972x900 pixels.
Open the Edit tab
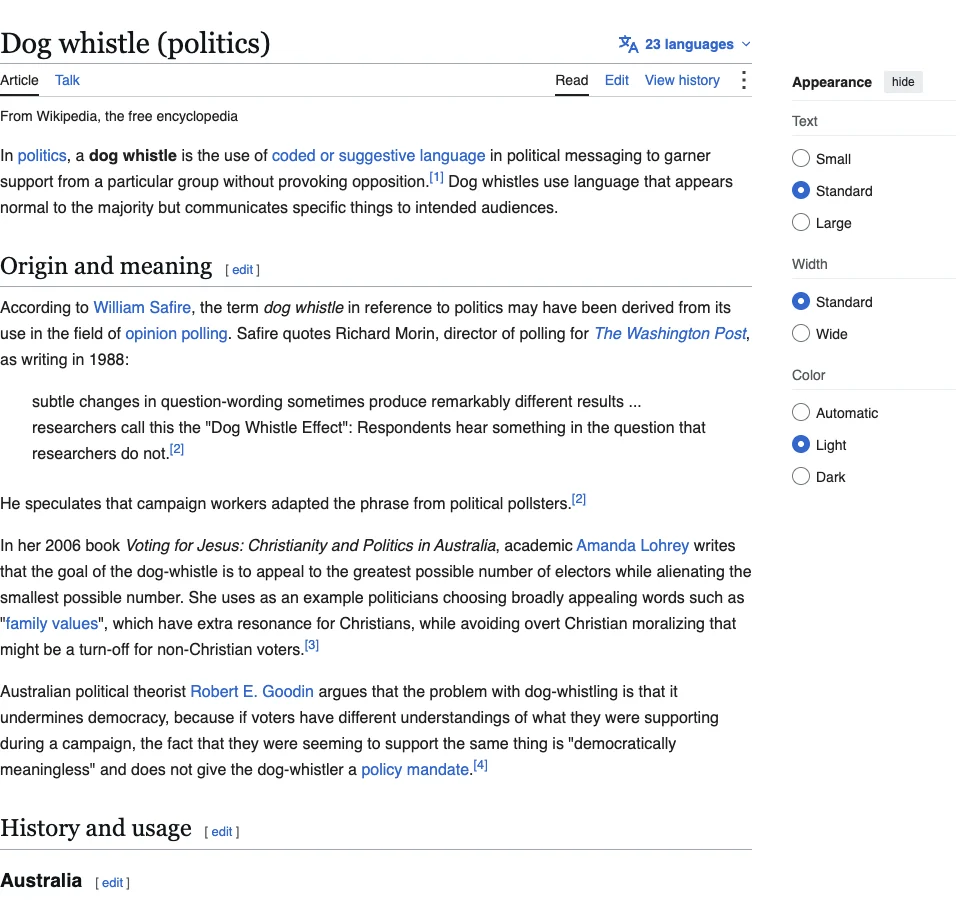tap(617, 81)
